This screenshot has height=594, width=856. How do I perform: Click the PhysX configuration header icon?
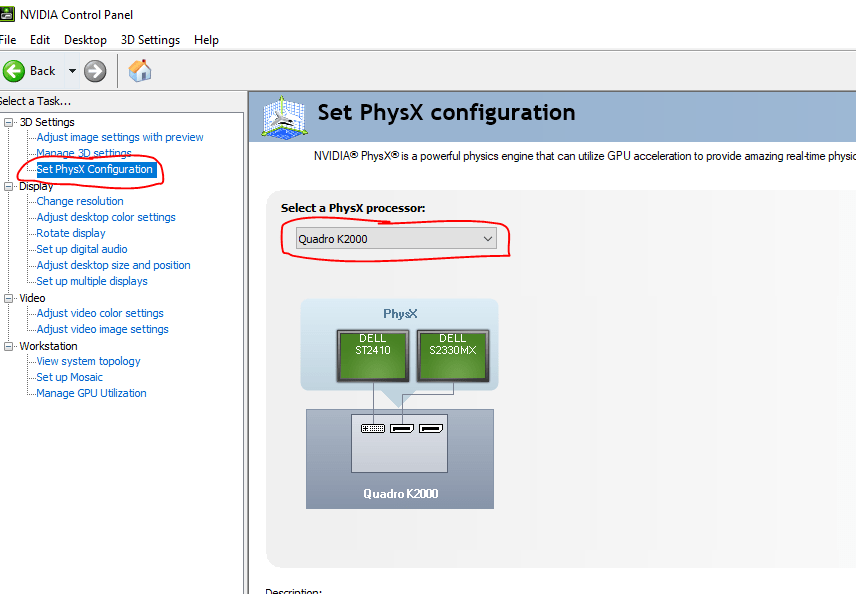(284, 116)
